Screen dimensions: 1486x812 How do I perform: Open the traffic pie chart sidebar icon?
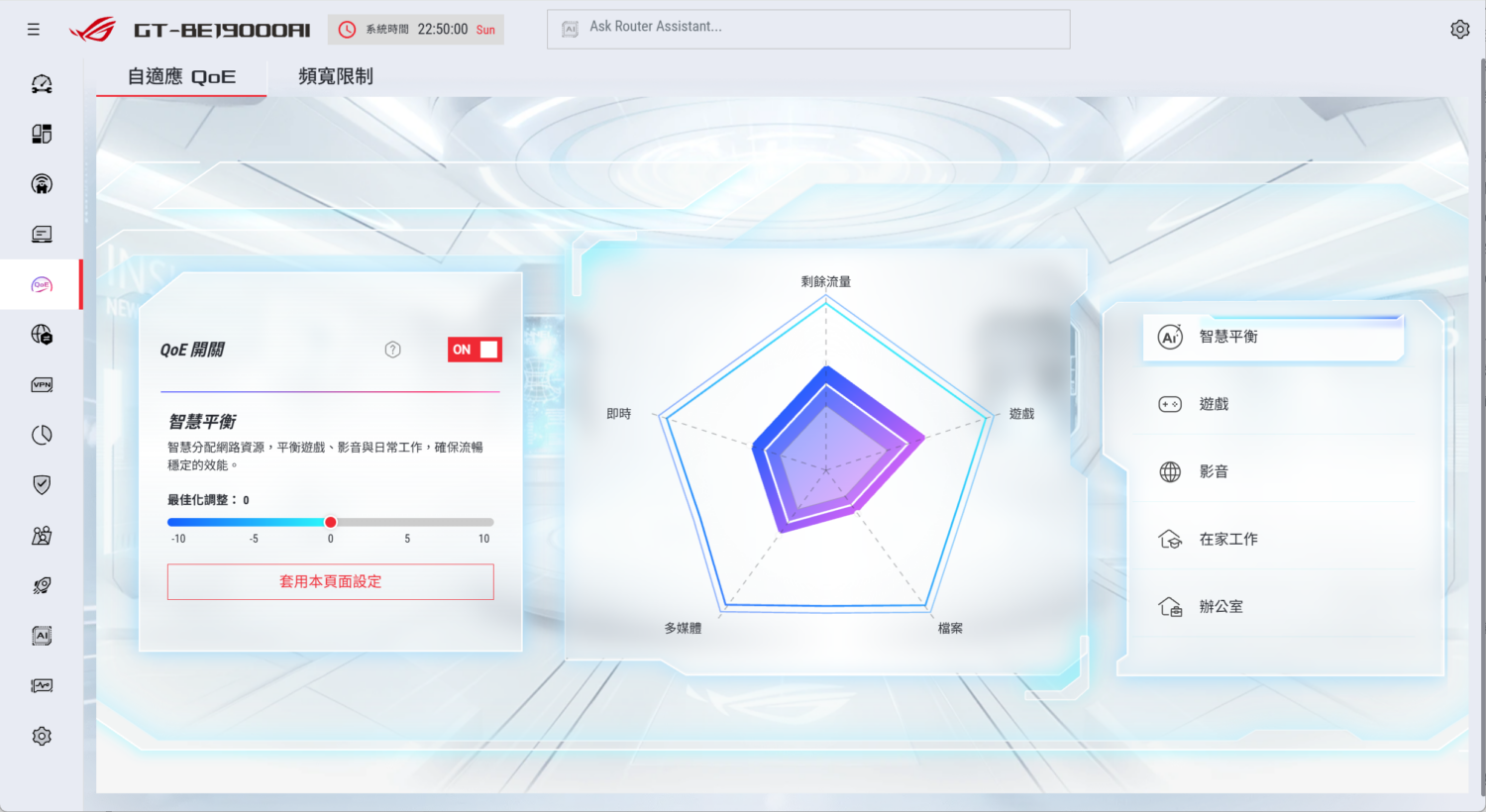click(42, 435)
